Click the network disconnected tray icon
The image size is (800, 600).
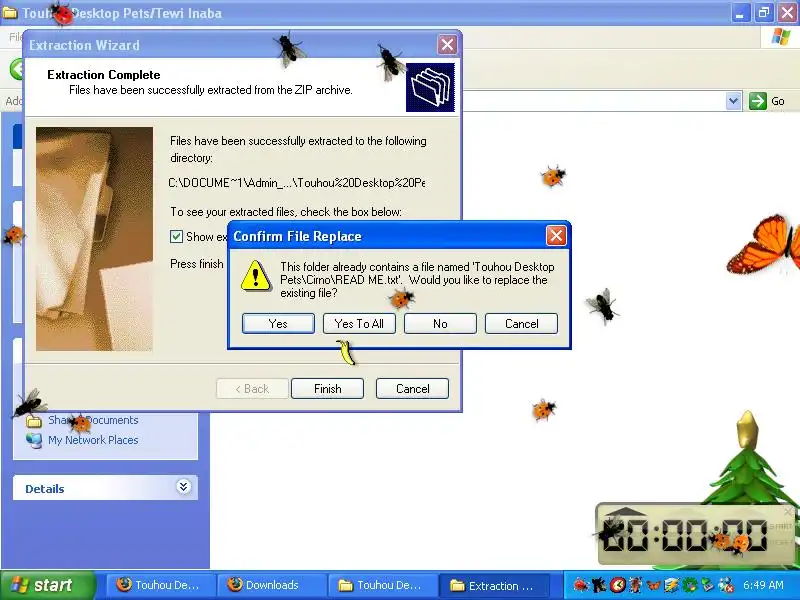(726, 585)
